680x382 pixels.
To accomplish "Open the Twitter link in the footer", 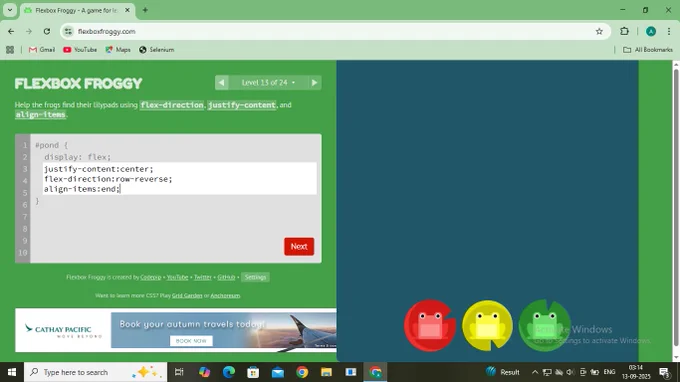I will click(x=203, y=277).
